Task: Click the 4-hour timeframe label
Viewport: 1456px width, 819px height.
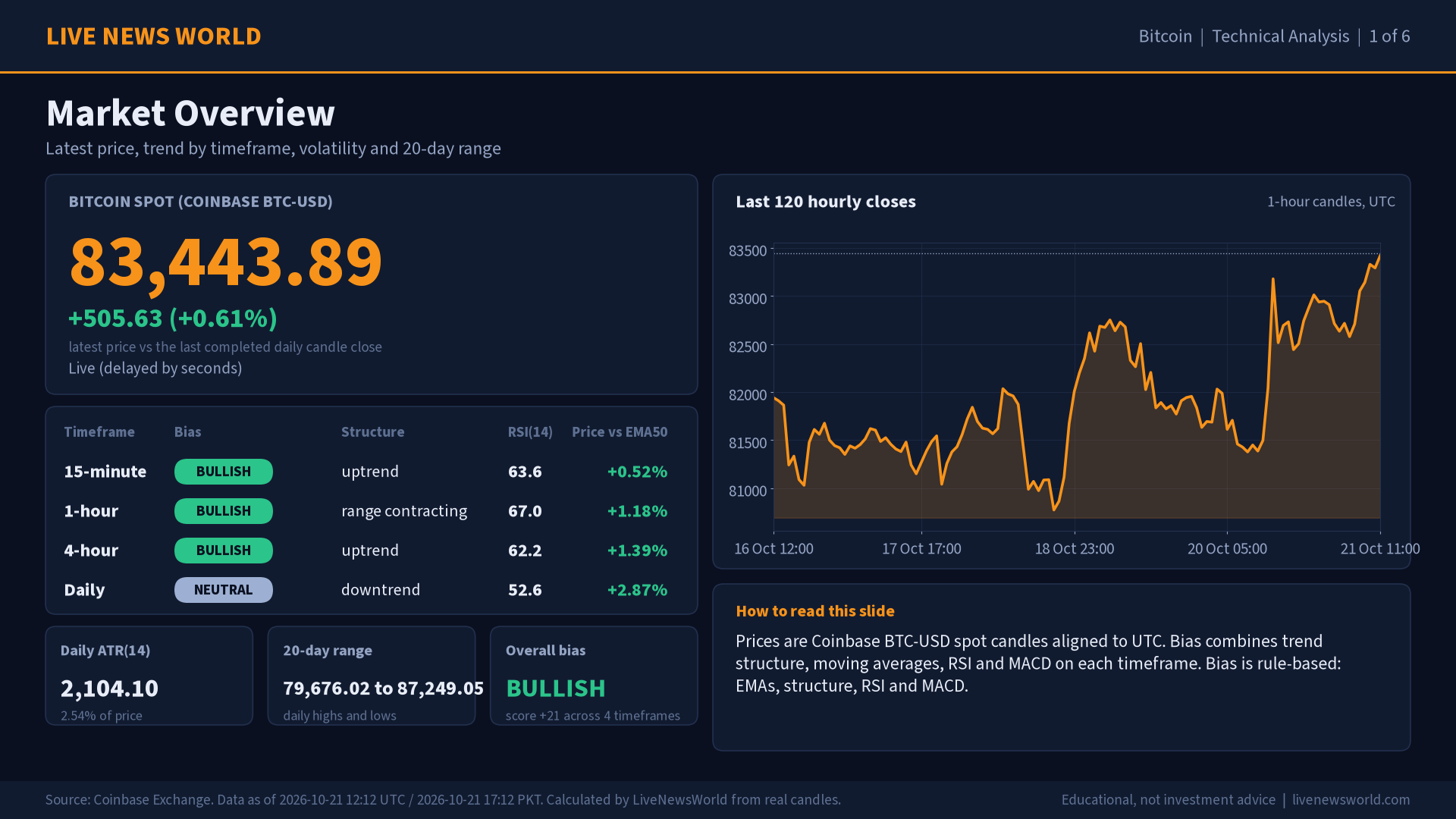Action: pyautogui.click(x=91, y=551)
